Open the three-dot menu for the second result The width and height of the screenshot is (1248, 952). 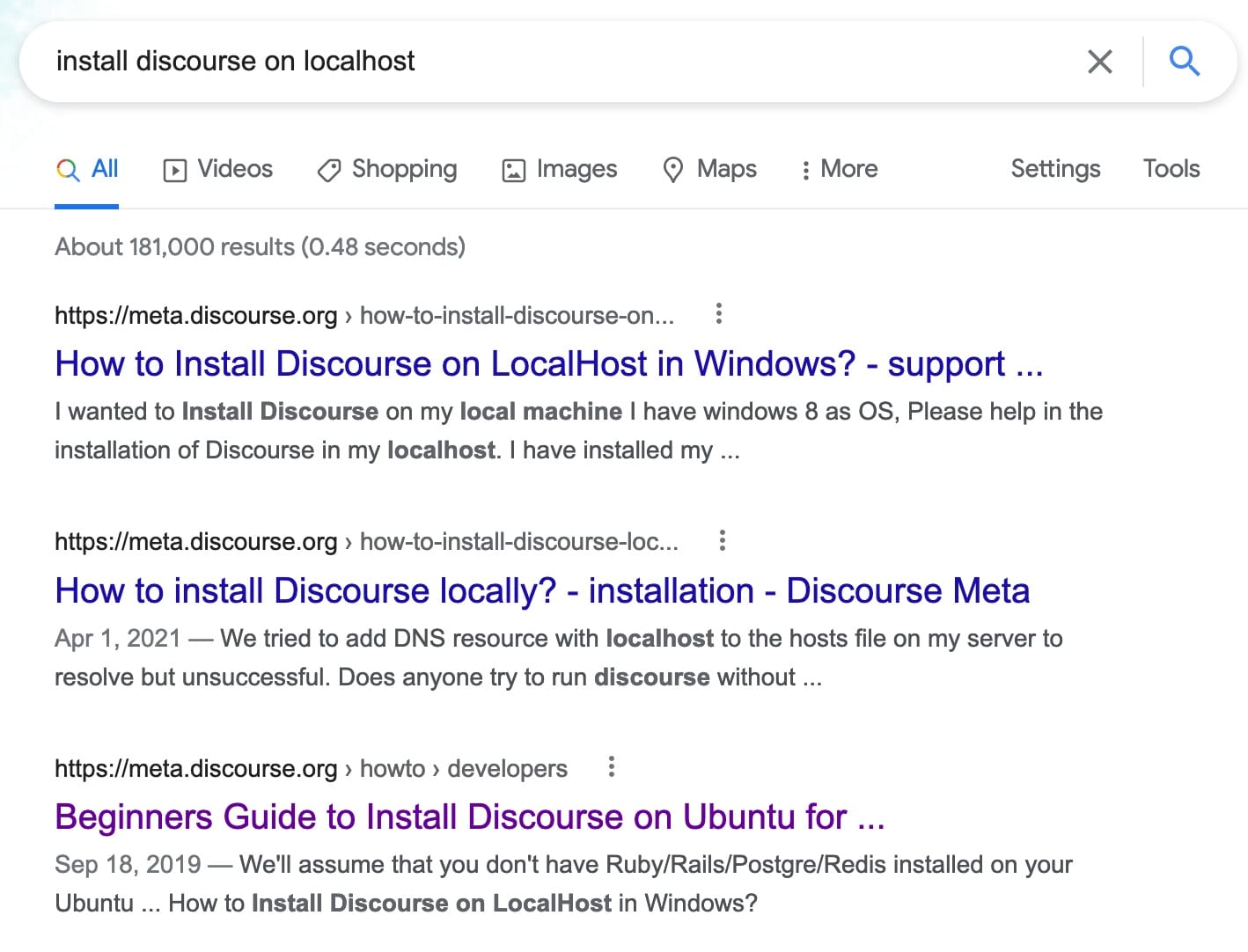point(723,540)
